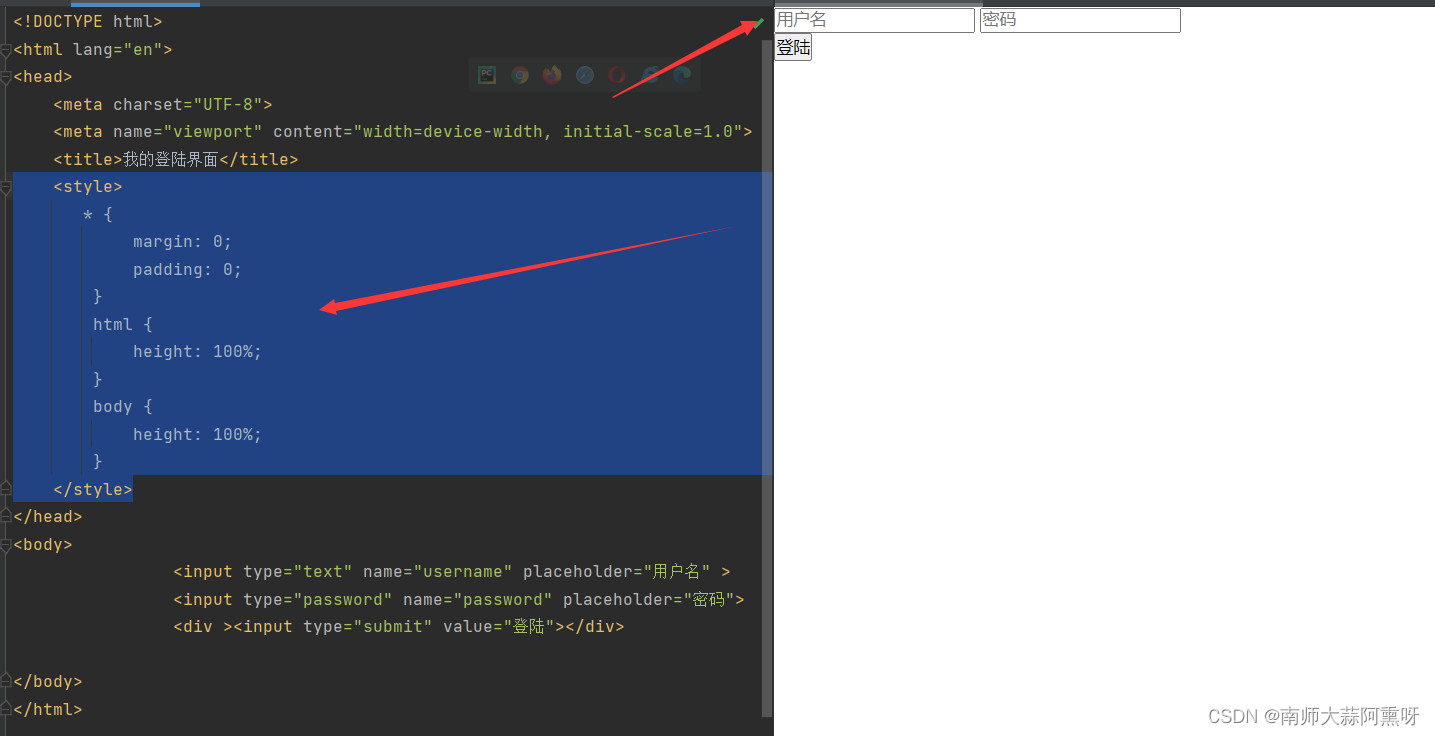The width and height of the screenshot is (1435, 736).
Task: Click fold marker at </html> closing tag
Action: (x=6, y=710)
